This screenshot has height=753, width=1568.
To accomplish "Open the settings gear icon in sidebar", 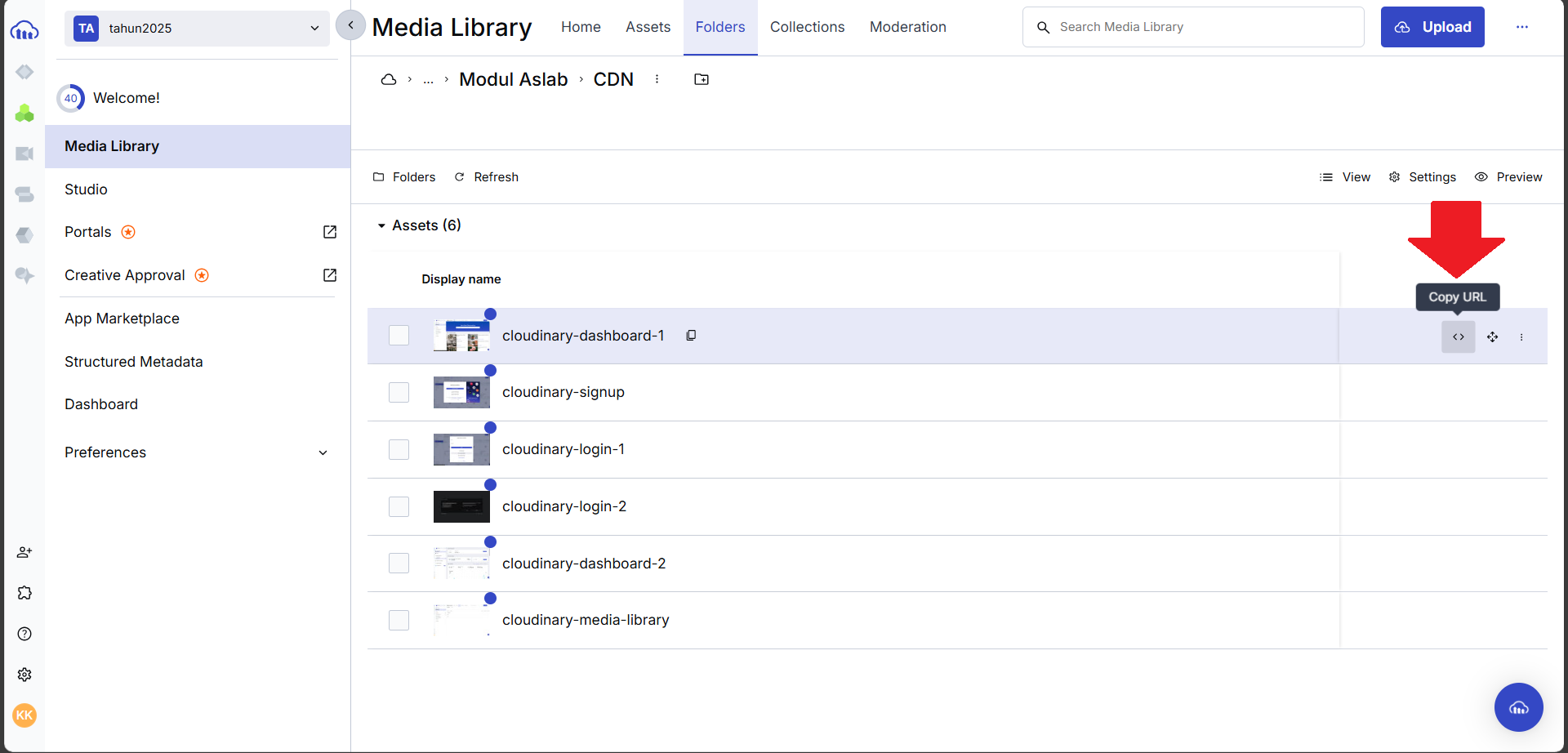I will (24, 675).
